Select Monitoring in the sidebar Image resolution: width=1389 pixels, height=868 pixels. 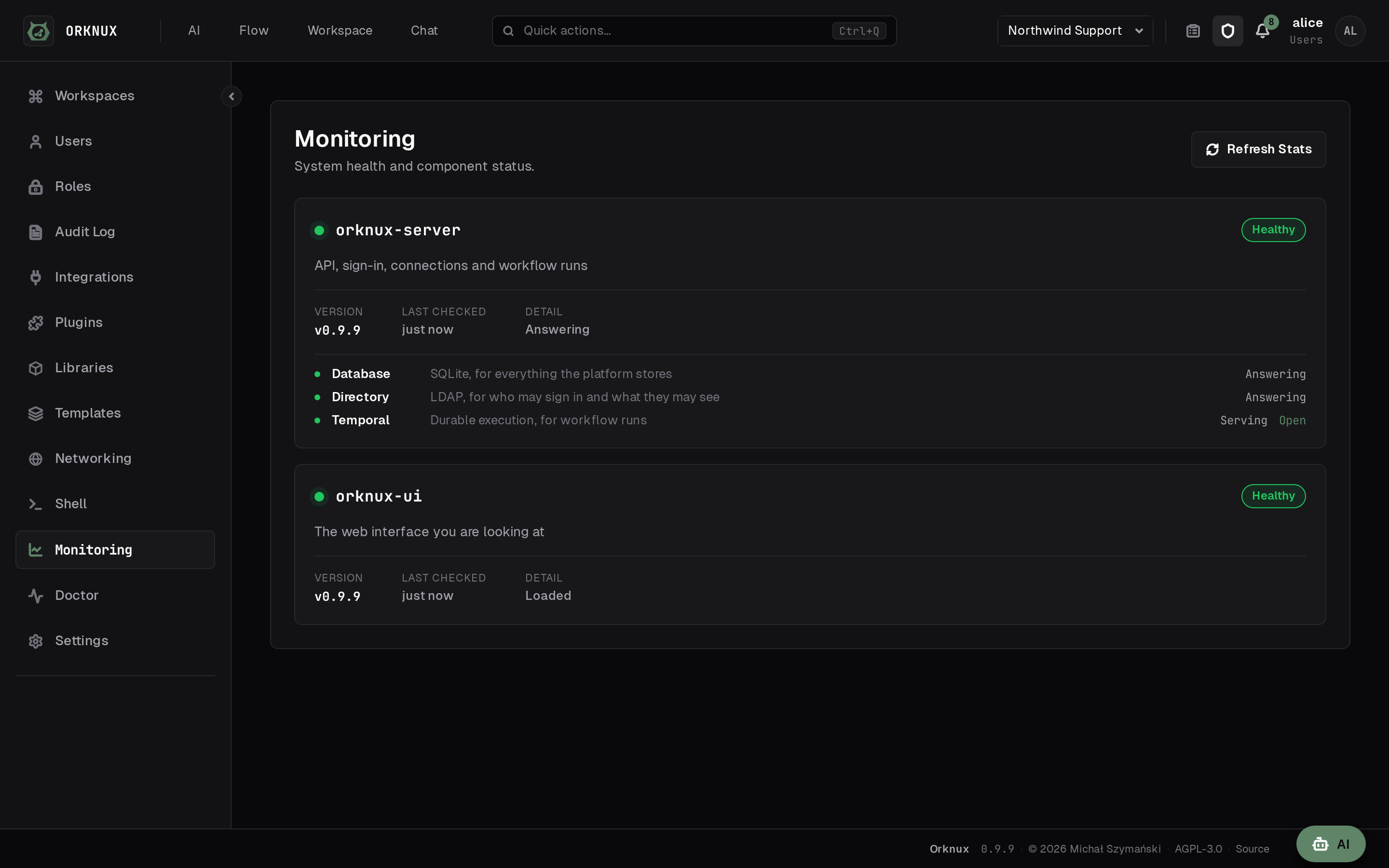(115, 550)
